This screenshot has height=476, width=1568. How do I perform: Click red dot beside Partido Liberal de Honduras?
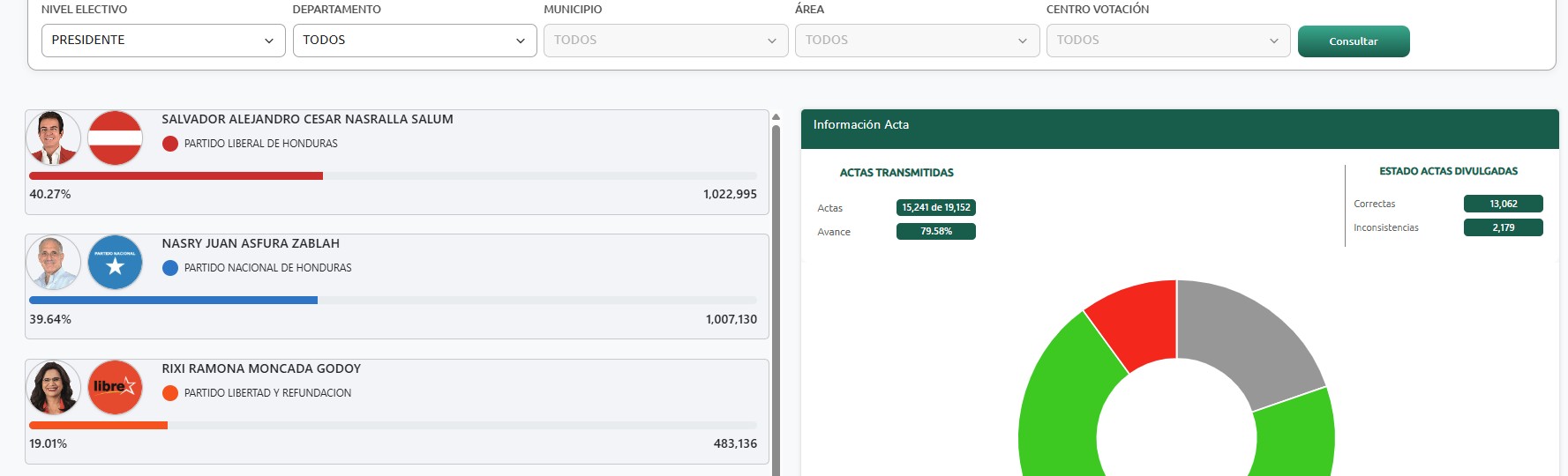[x=170, y=144]
